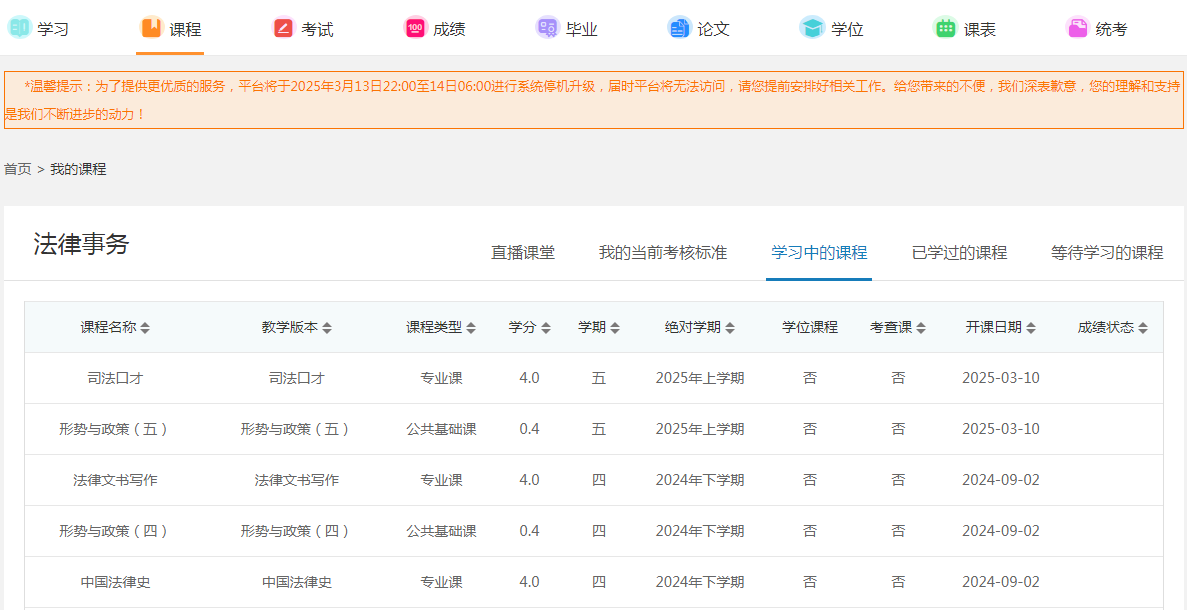1187x610 pixels.
Task: Switch to 直播课堂 tab
Action: pyautogui.click(x=522, y=253)
